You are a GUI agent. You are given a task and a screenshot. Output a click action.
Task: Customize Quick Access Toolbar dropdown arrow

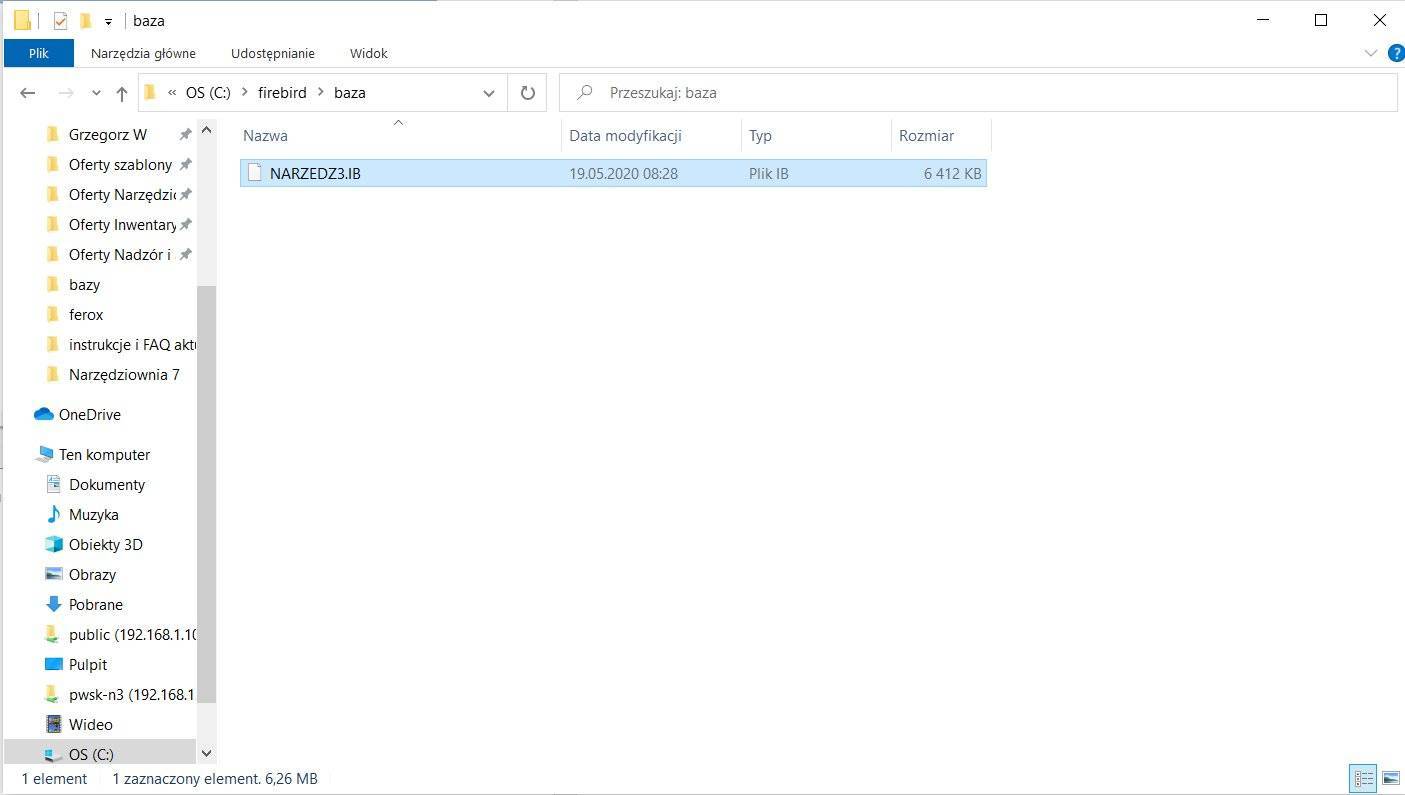(x=108, y=21)
